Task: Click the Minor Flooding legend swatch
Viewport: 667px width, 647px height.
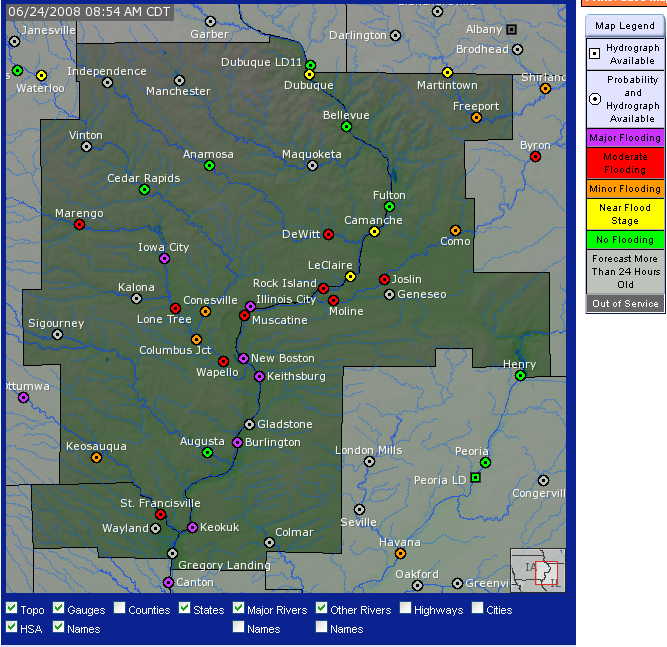Action: tap(625, 189)
